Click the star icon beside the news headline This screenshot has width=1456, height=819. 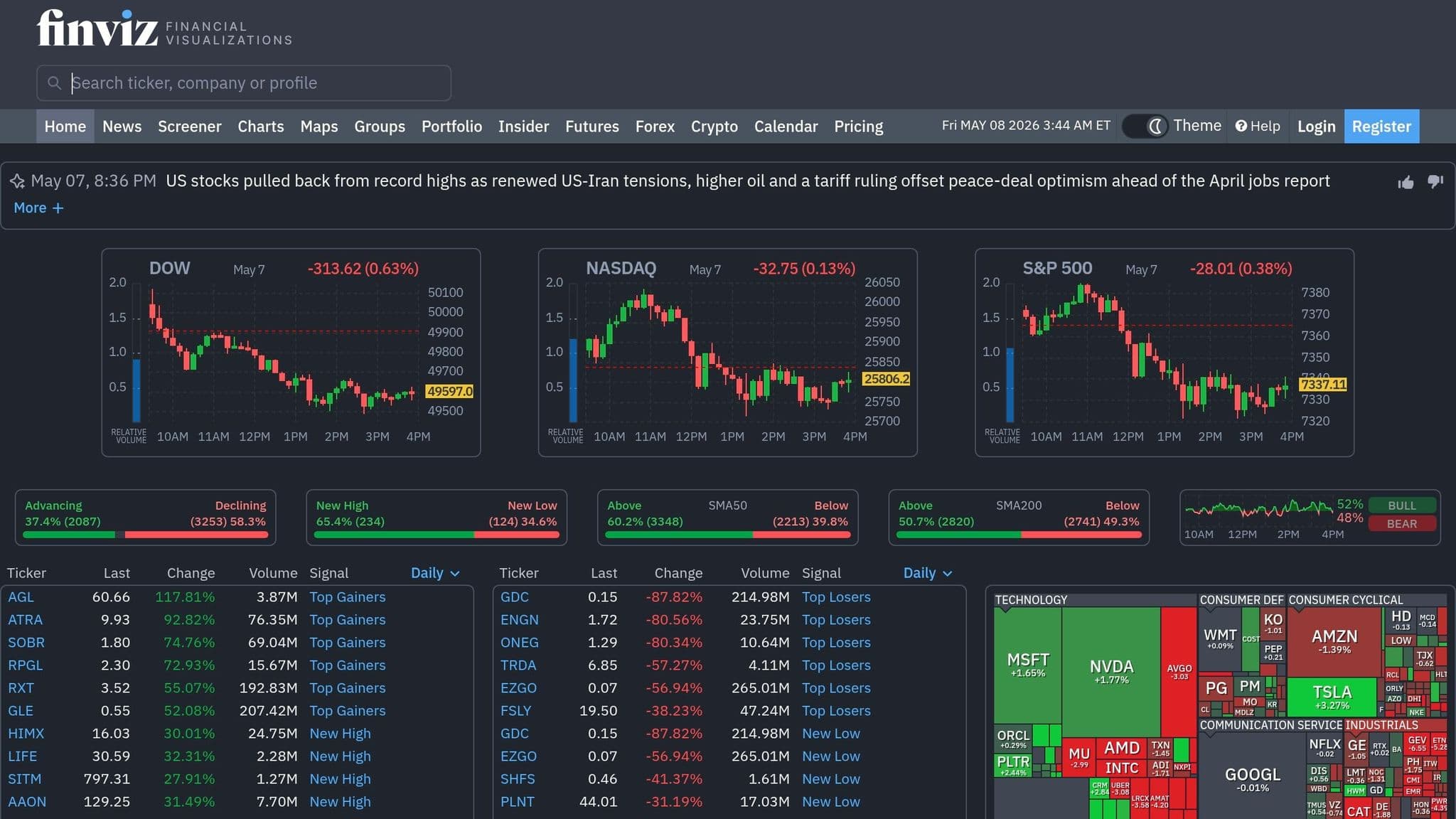[17, 181]
